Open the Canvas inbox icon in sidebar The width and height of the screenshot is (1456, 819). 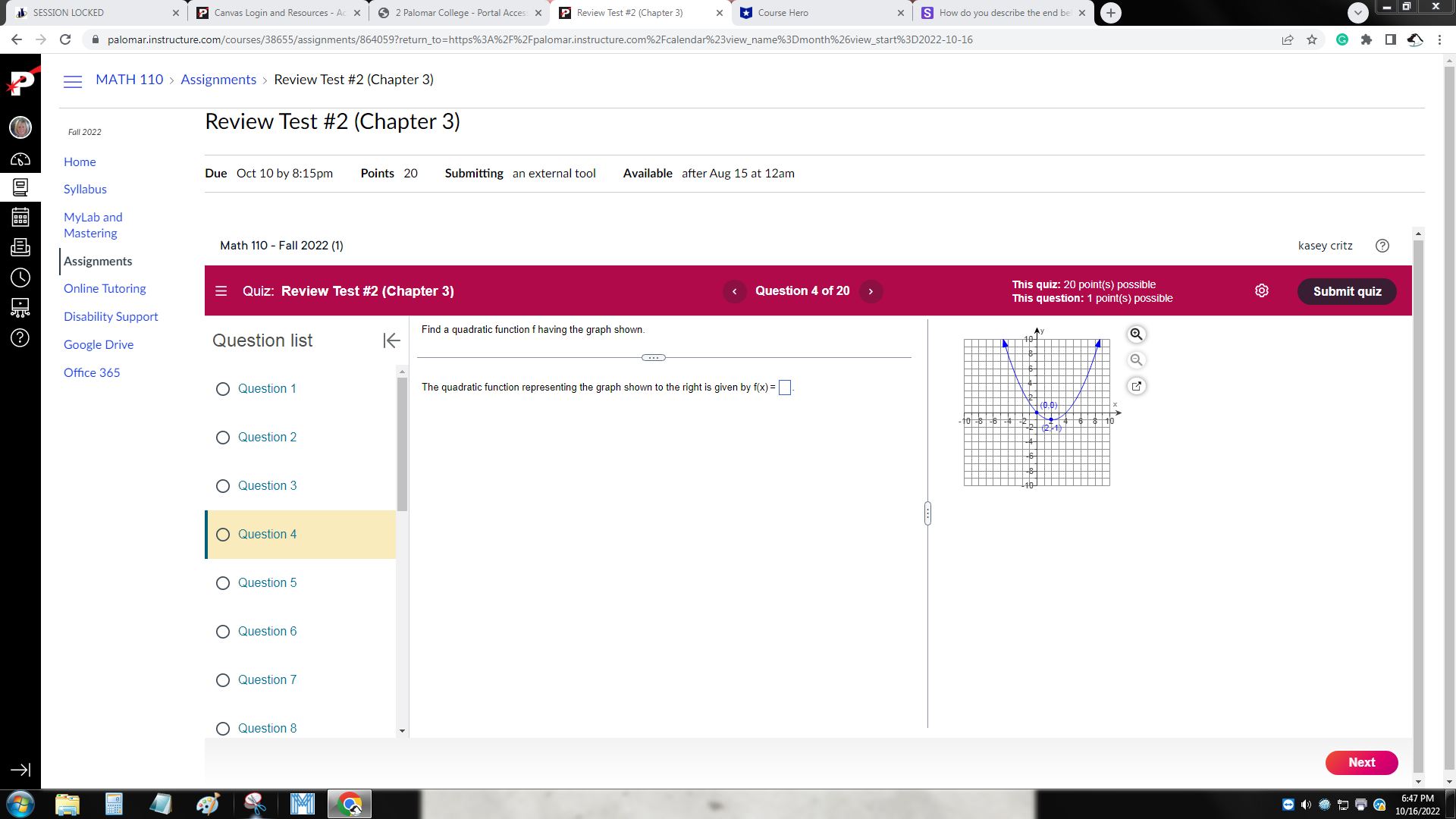coord(20,247)
